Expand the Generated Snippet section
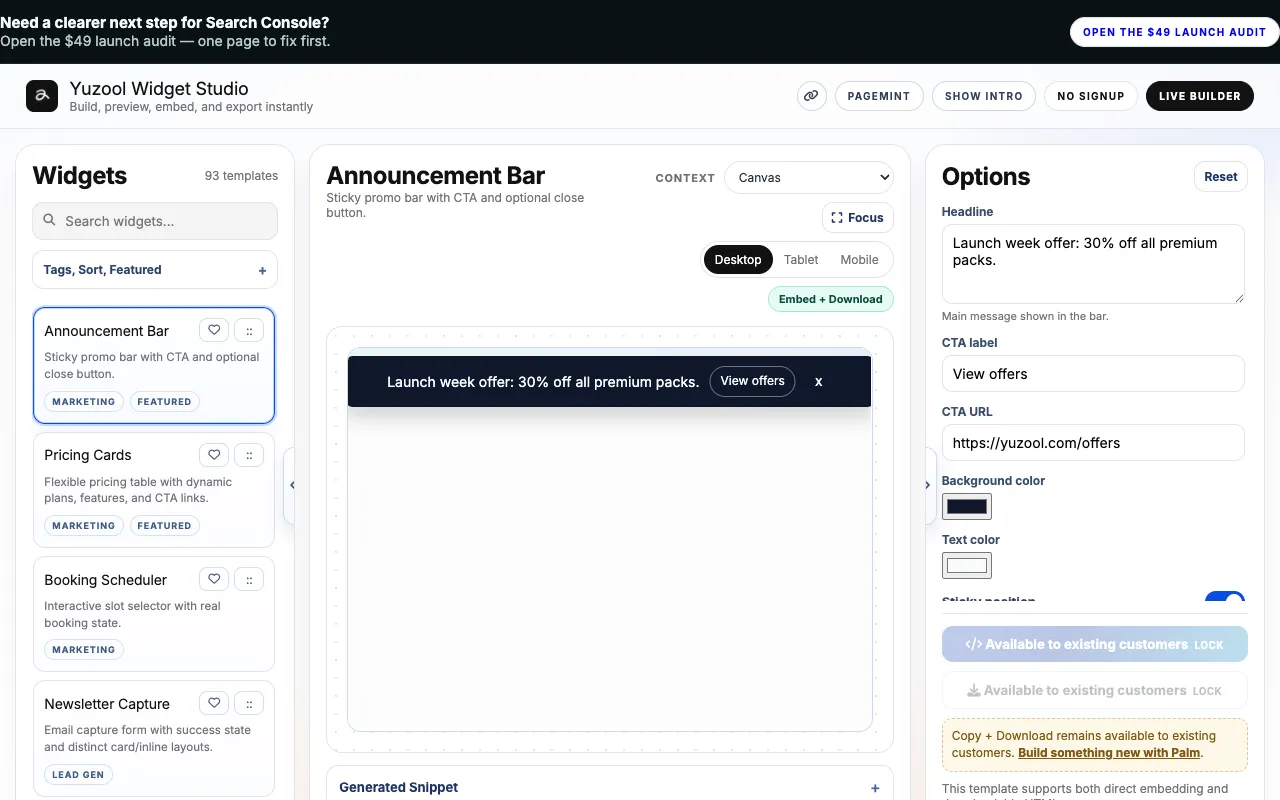 click(610, 787)
